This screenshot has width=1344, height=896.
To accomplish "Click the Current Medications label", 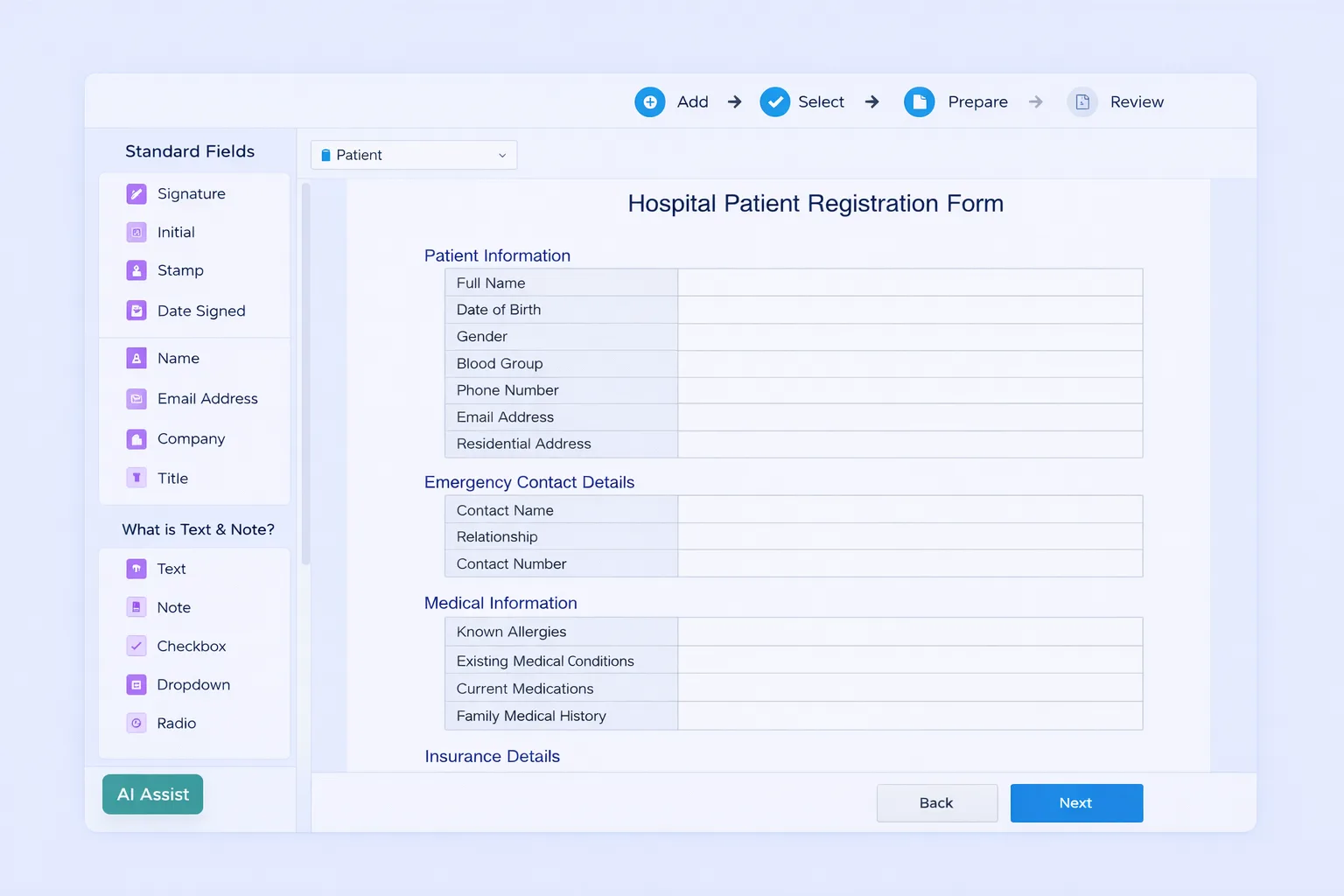I will [x=525, y=689].
